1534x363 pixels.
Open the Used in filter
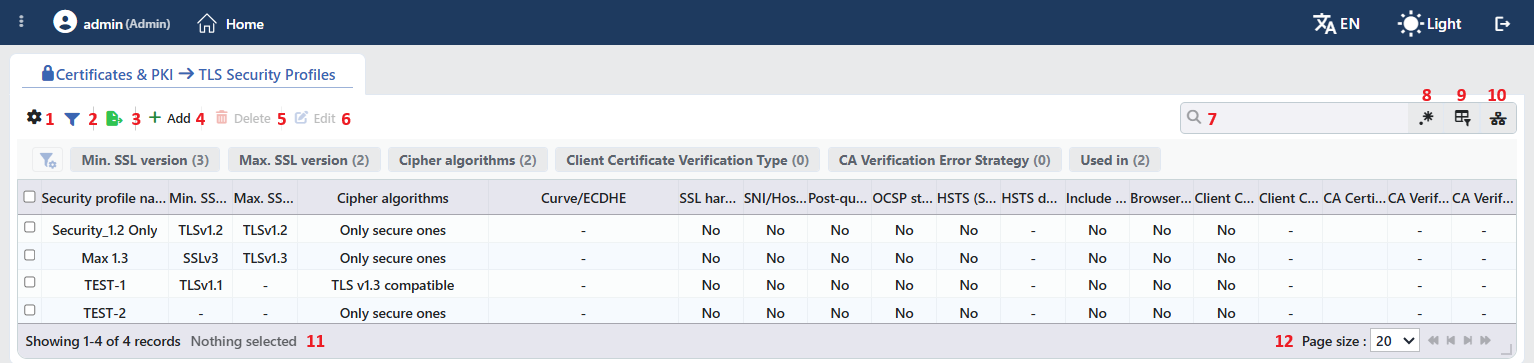click(1115, 160)
